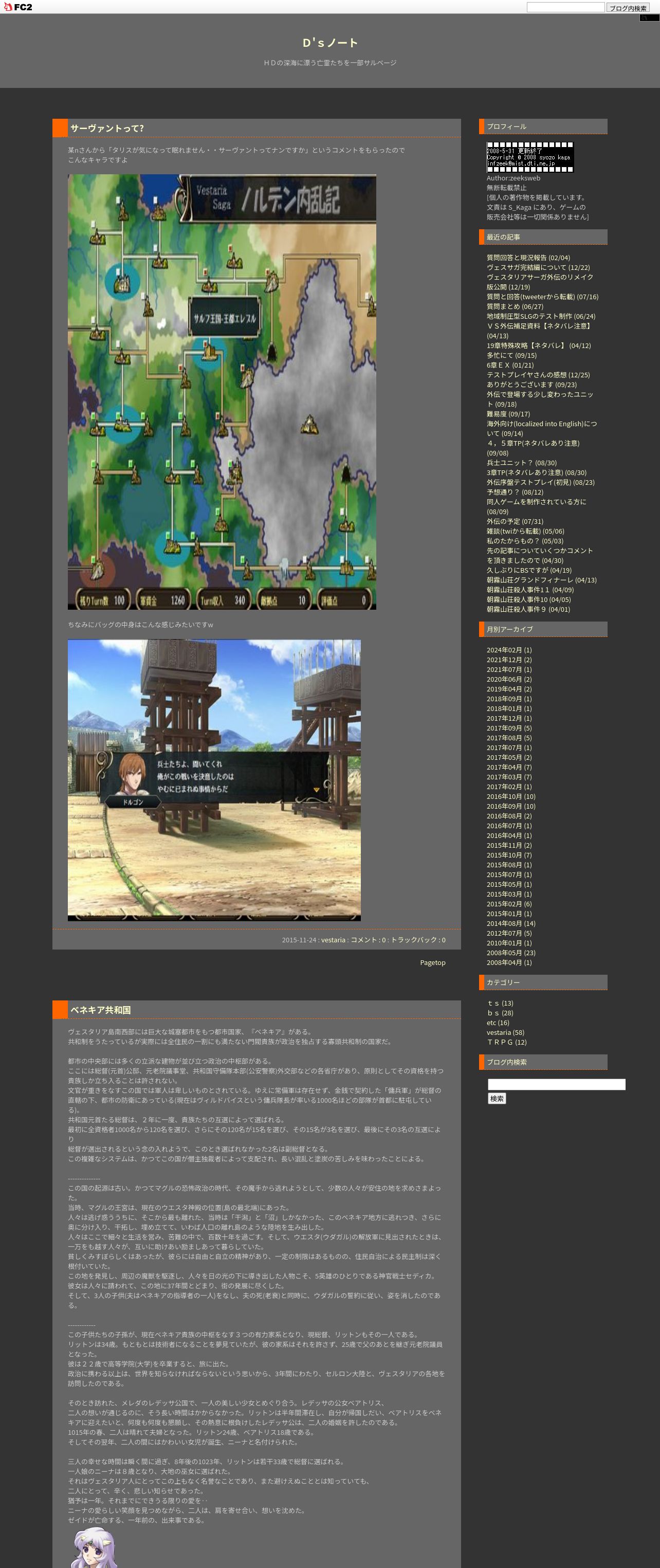Open 私のたからもの？ recent article
Viewport: 660px width, 1568px height.
point(525,540)
